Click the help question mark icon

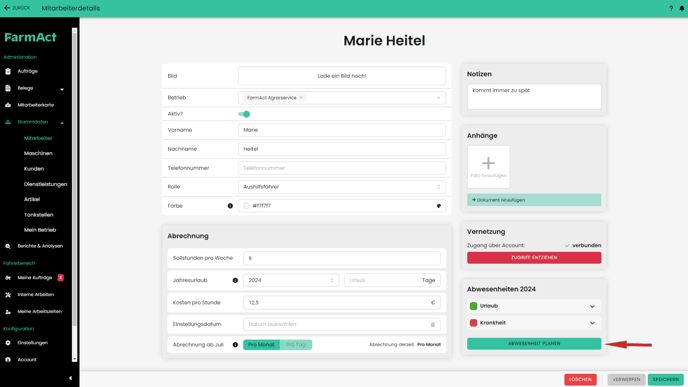pos(671,8)
